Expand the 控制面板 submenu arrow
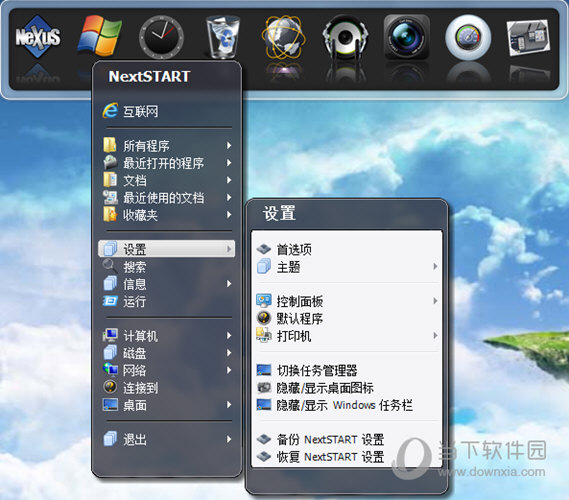The image size is (569, 500). 435,301
